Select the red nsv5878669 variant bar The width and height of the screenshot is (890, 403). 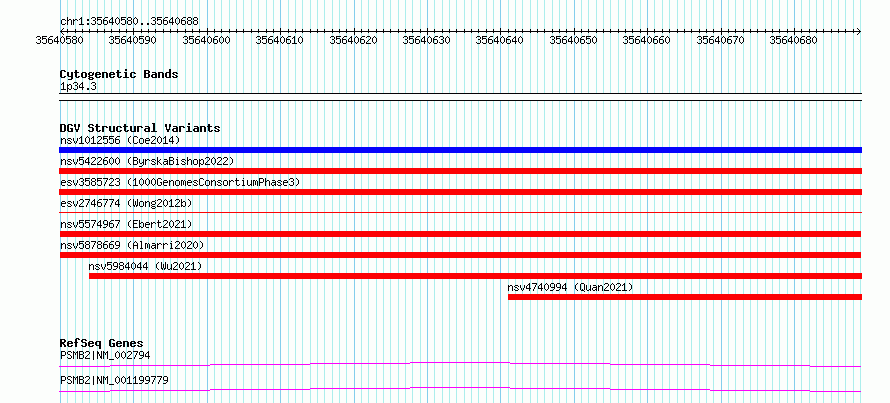point(460,255)
